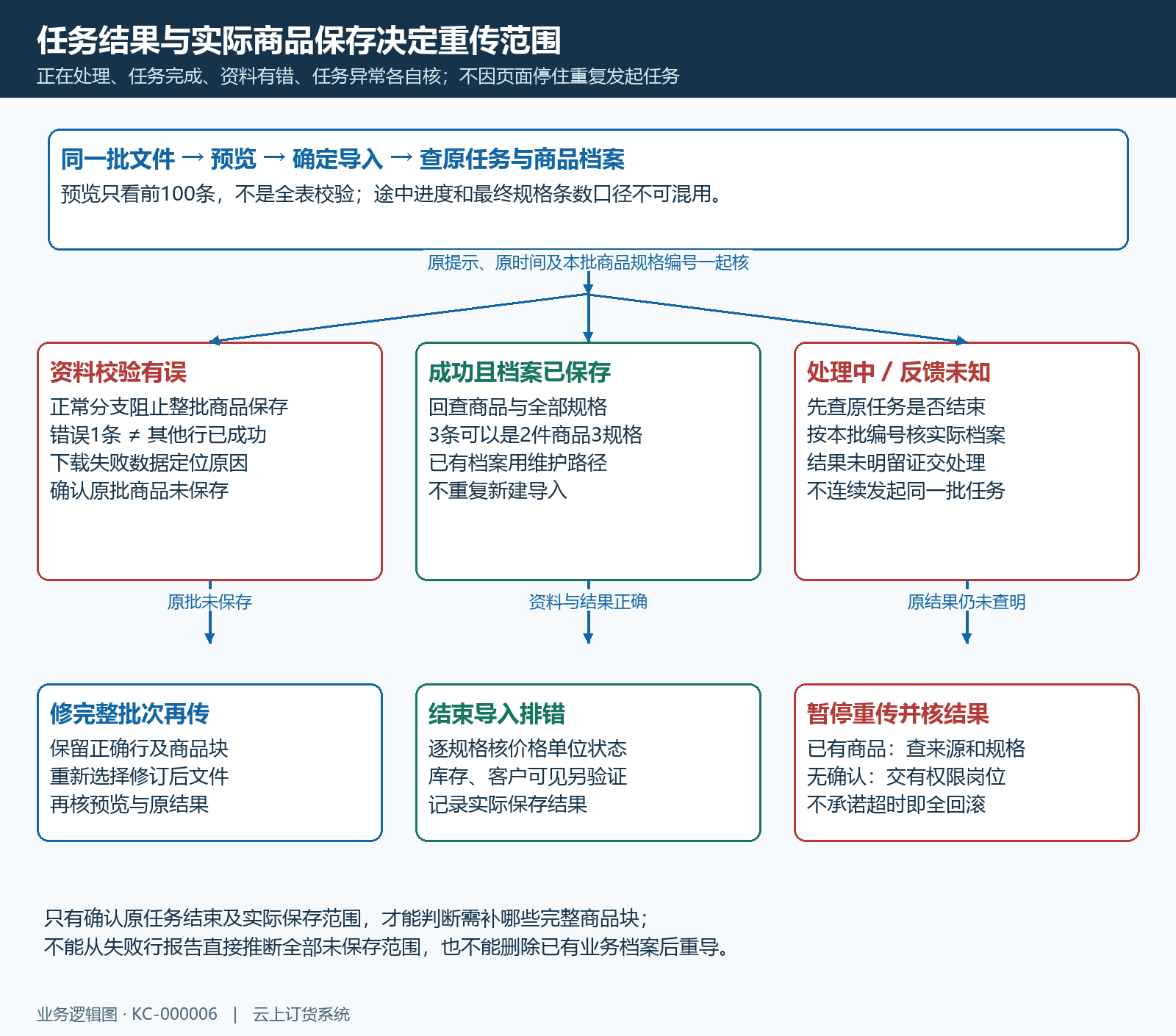1176x1036 pixels.
Task: Click line 按本批编号核实际档案
Action: 906,435
